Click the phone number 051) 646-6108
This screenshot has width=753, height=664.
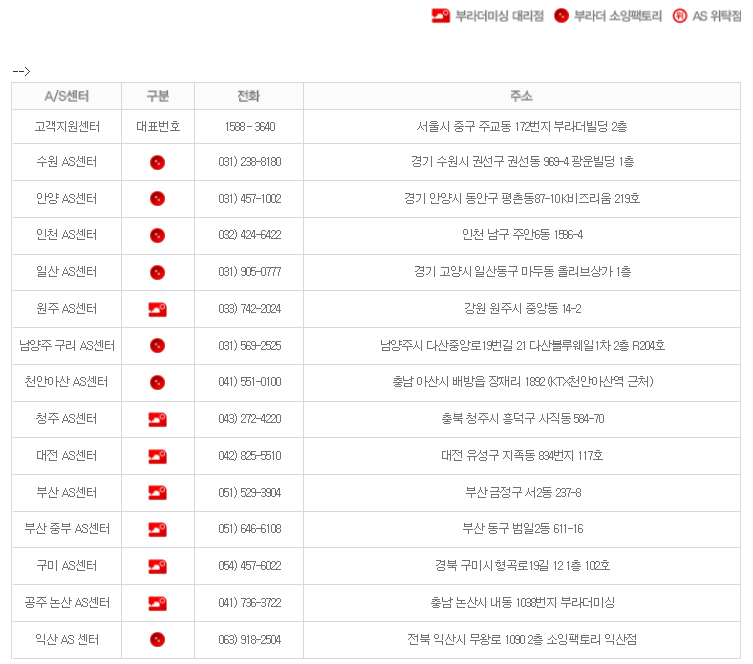point(250,529)
